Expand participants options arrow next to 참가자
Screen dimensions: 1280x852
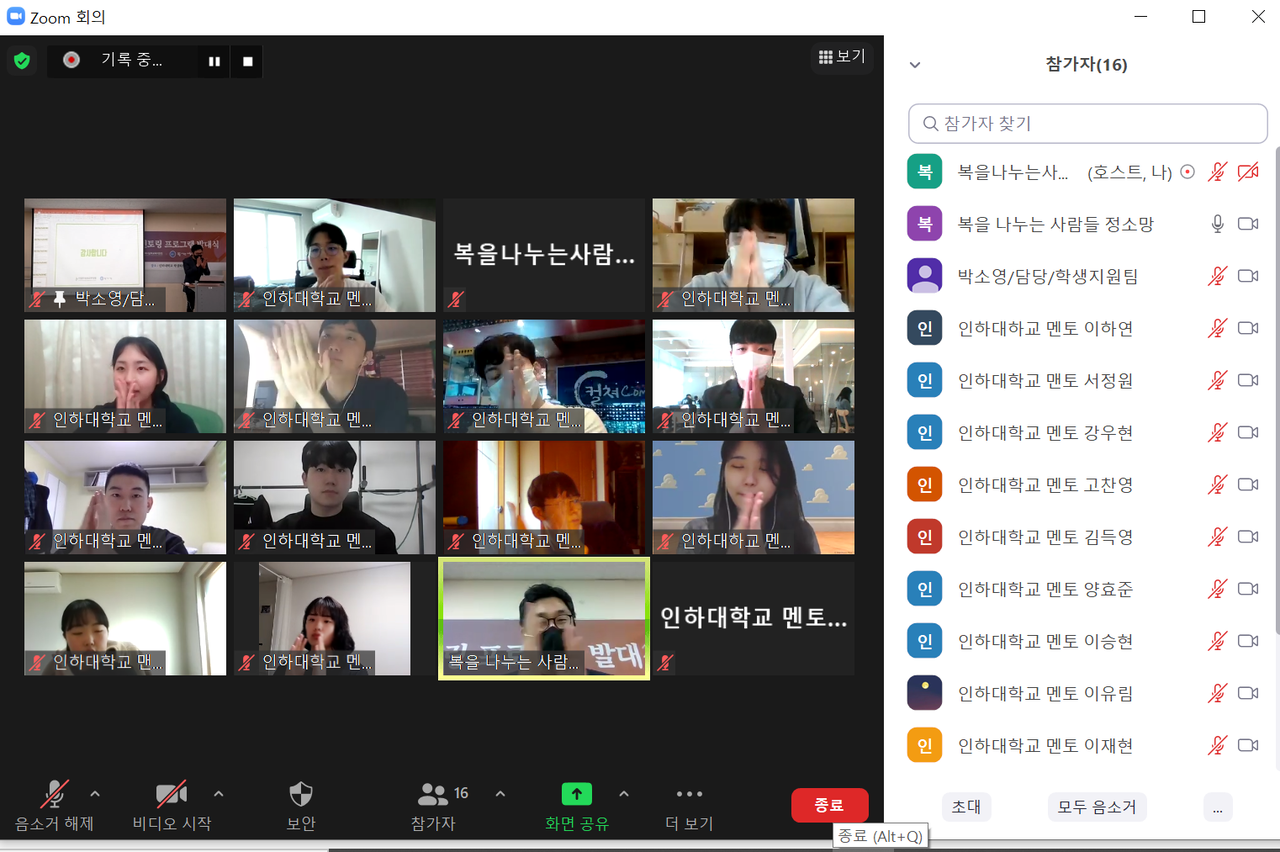point(500,794)
